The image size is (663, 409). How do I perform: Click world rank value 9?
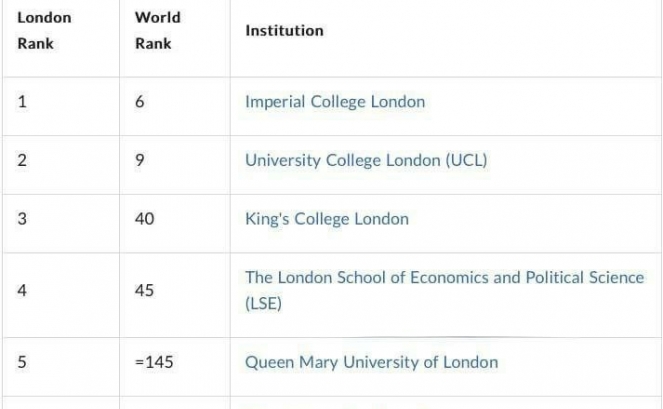[140, 160]
